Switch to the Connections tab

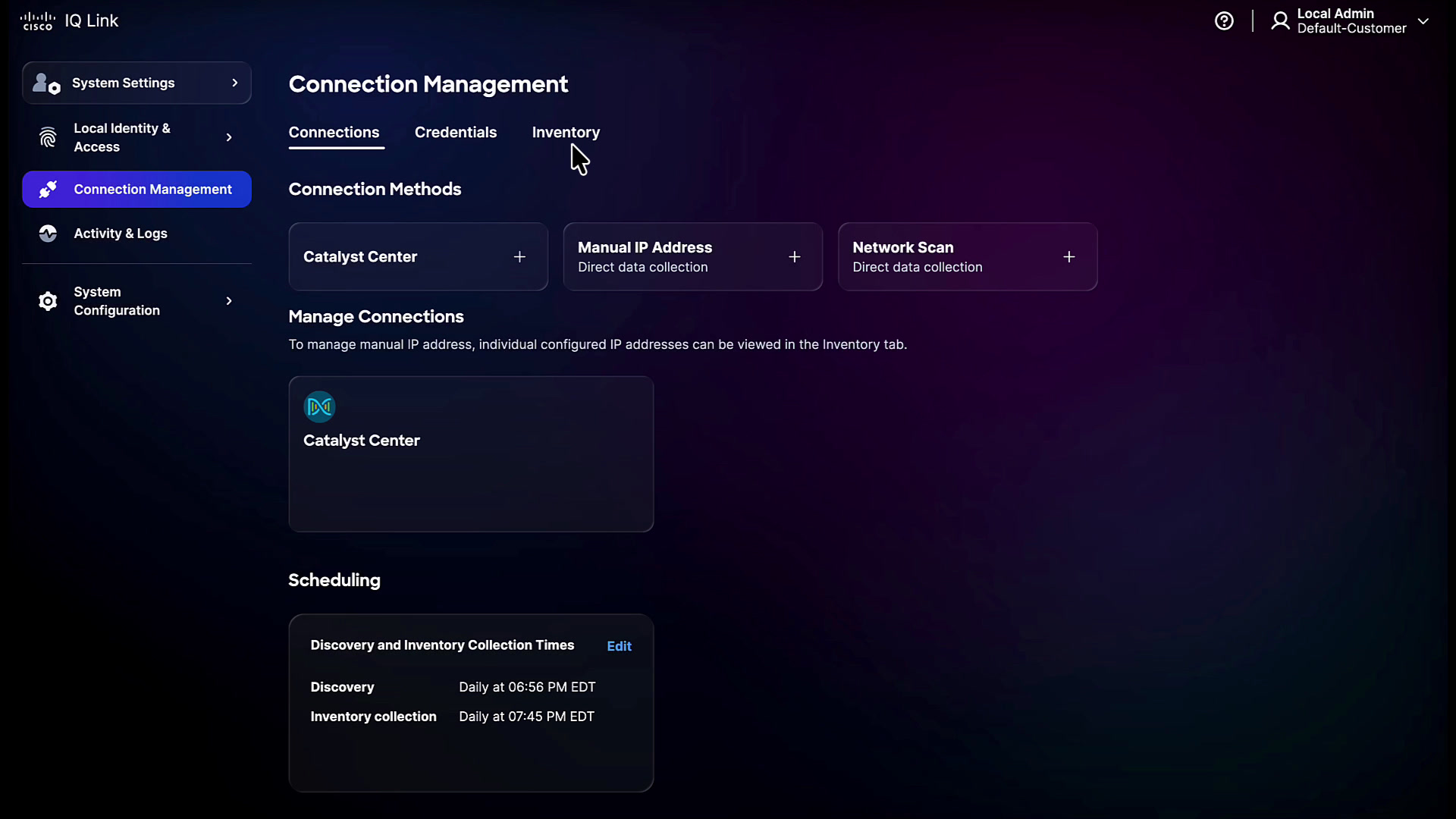(x=334, y=132)
